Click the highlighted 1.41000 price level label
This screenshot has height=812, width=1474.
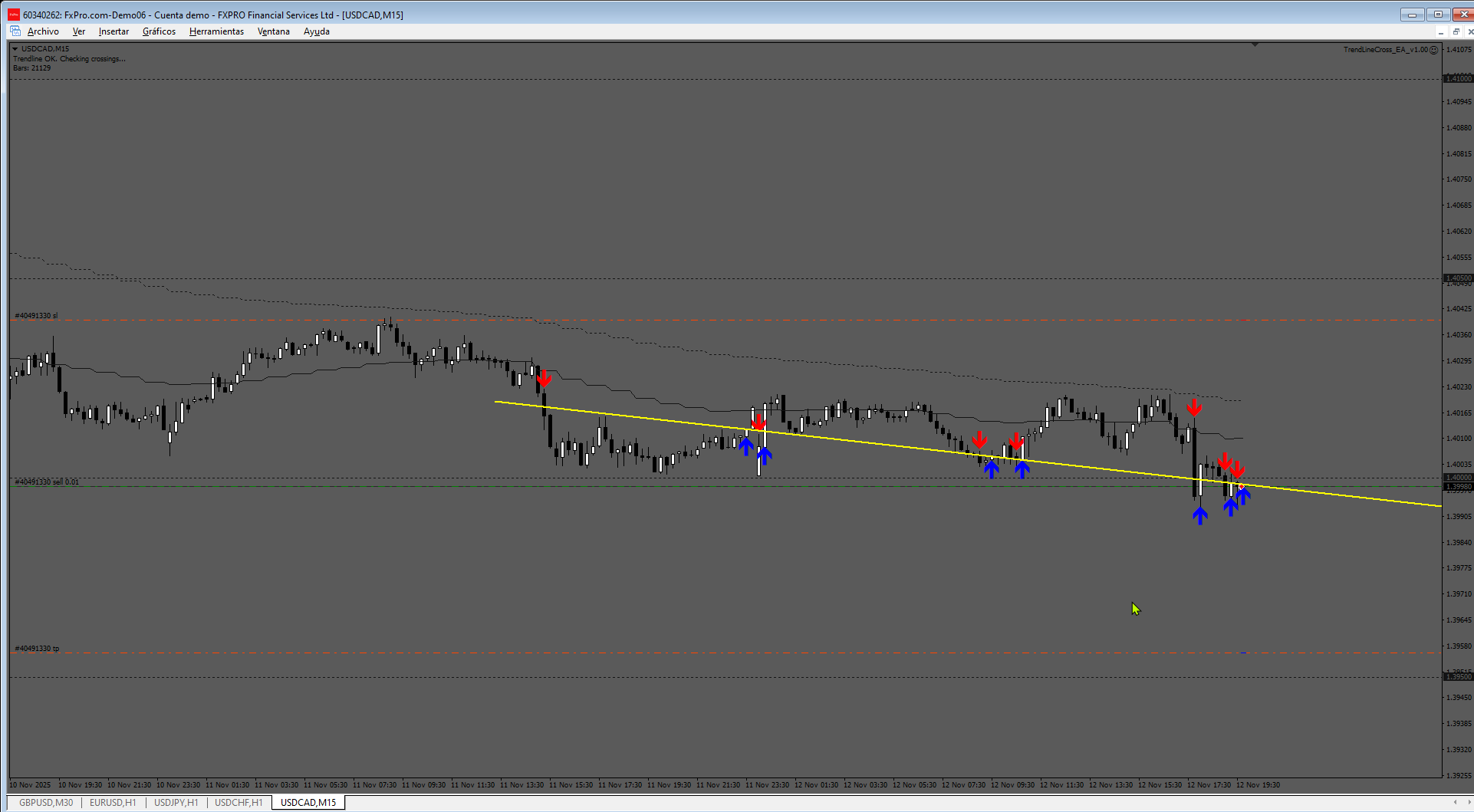[1458, 78]
